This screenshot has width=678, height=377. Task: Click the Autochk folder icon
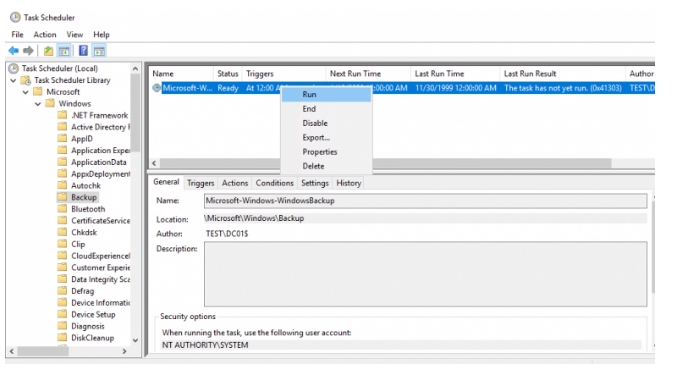[x=62, y=185]
